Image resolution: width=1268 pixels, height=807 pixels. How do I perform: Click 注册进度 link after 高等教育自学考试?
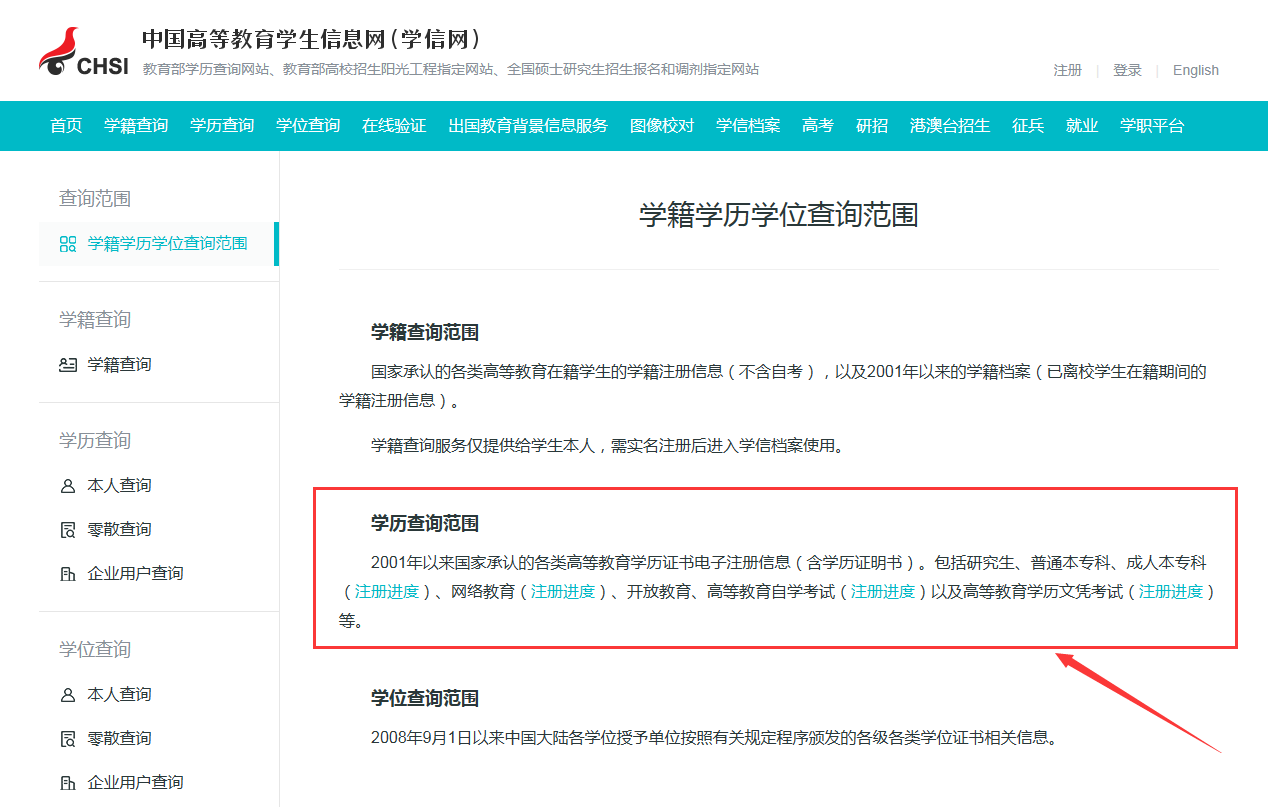(883, 592)
